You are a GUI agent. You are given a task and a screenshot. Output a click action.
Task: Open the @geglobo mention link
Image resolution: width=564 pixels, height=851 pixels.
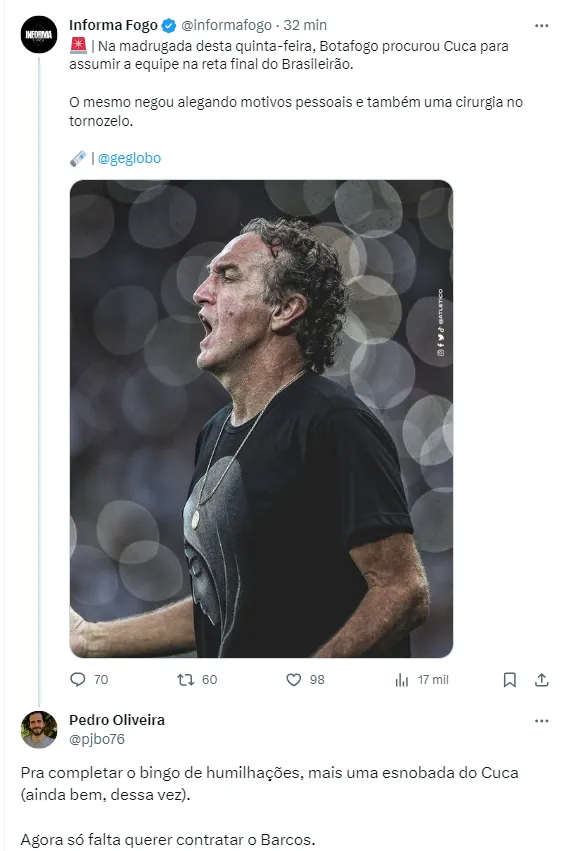(129, 158)
